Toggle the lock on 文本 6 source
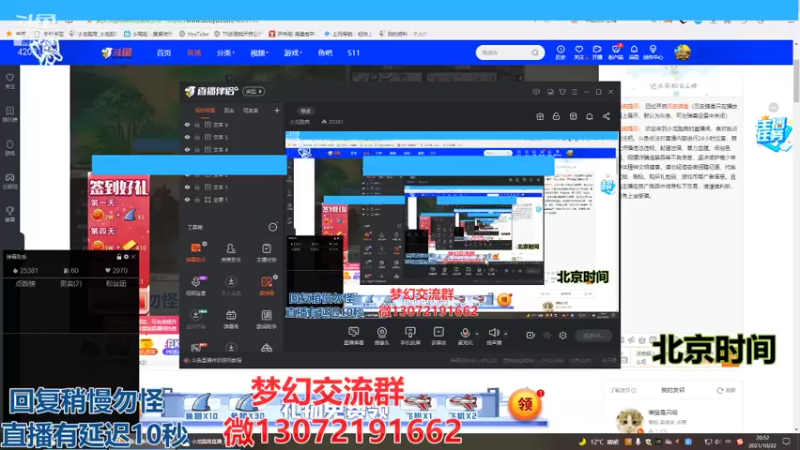The width and height of the screenshot is (800, 450). [197, 124]
